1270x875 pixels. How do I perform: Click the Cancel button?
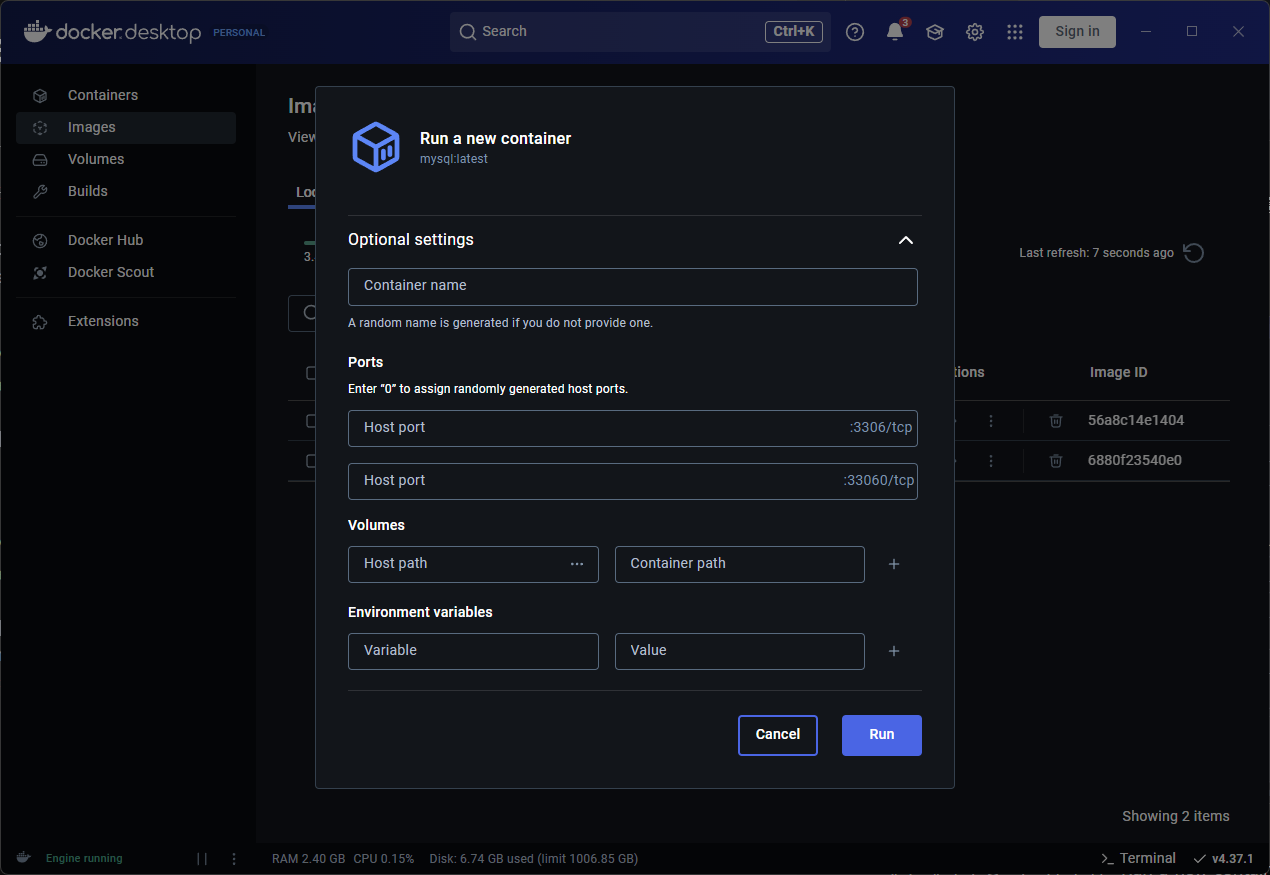click(778, 735)
